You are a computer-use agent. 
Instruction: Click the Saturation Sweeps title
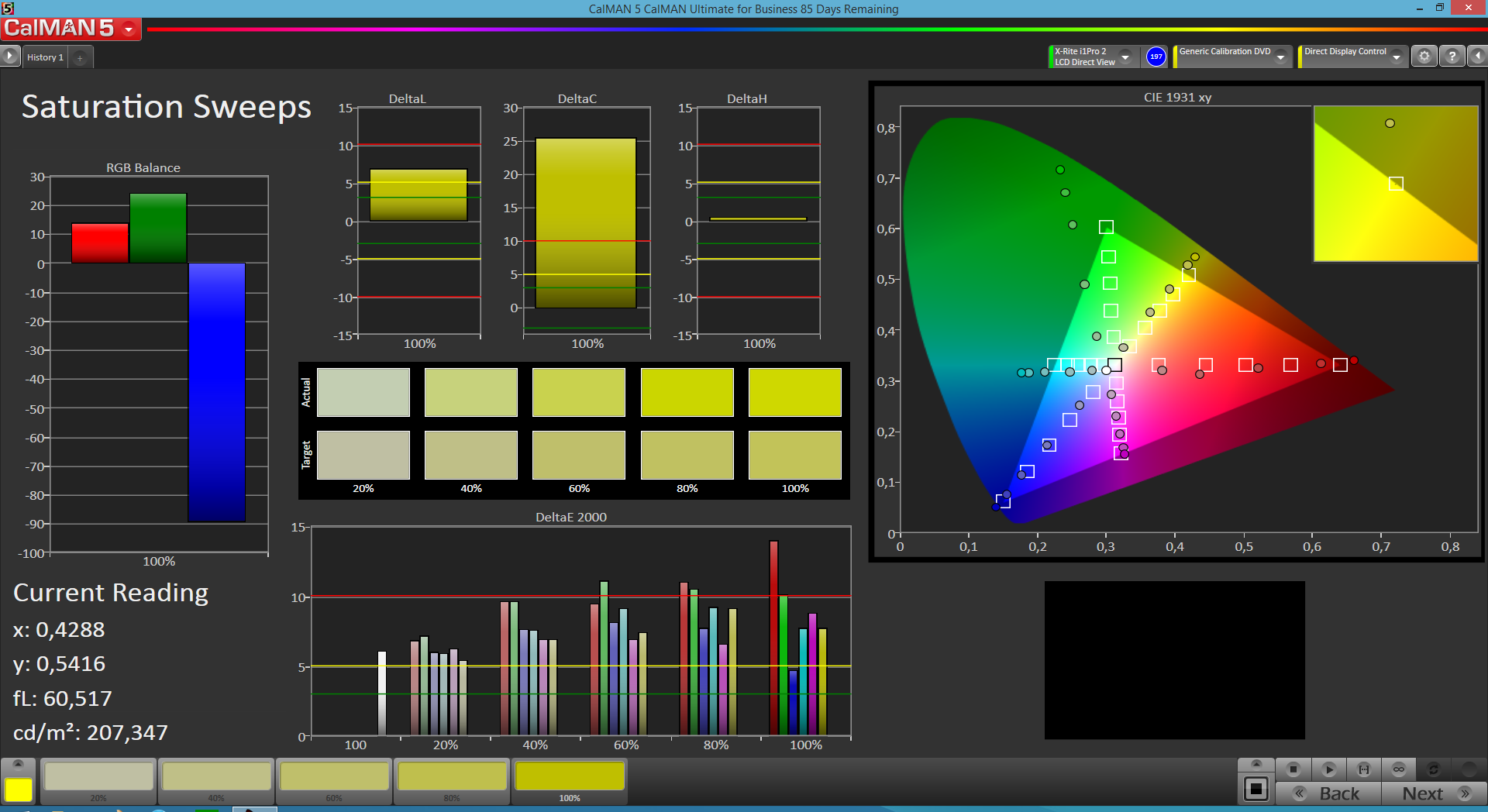(x=167, y=106)
